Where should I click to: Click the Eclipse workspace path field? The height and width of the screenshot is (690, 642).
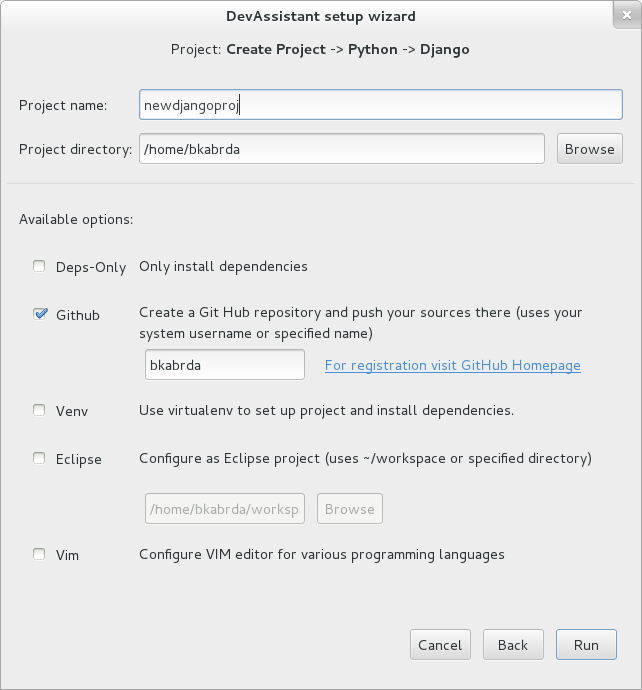point(225,509)
